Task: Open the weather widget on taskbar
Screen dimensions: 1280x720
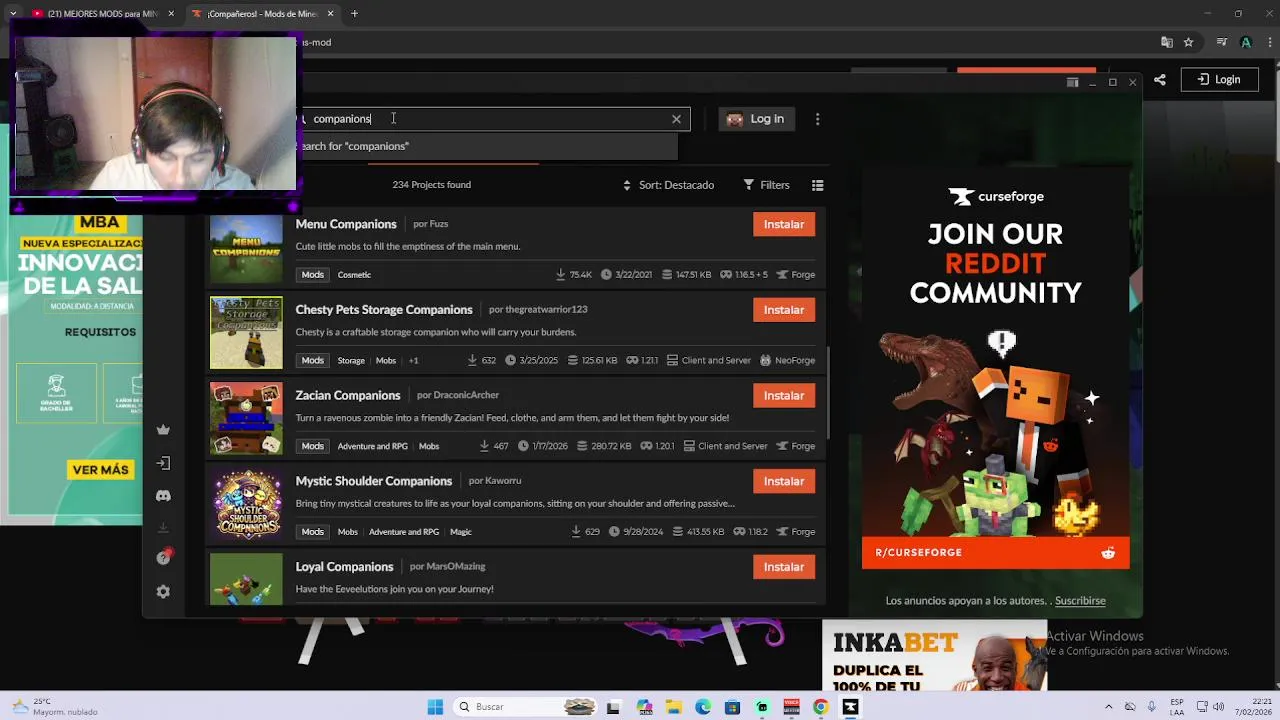Action: pyautogui.click(x=55, y=706)
